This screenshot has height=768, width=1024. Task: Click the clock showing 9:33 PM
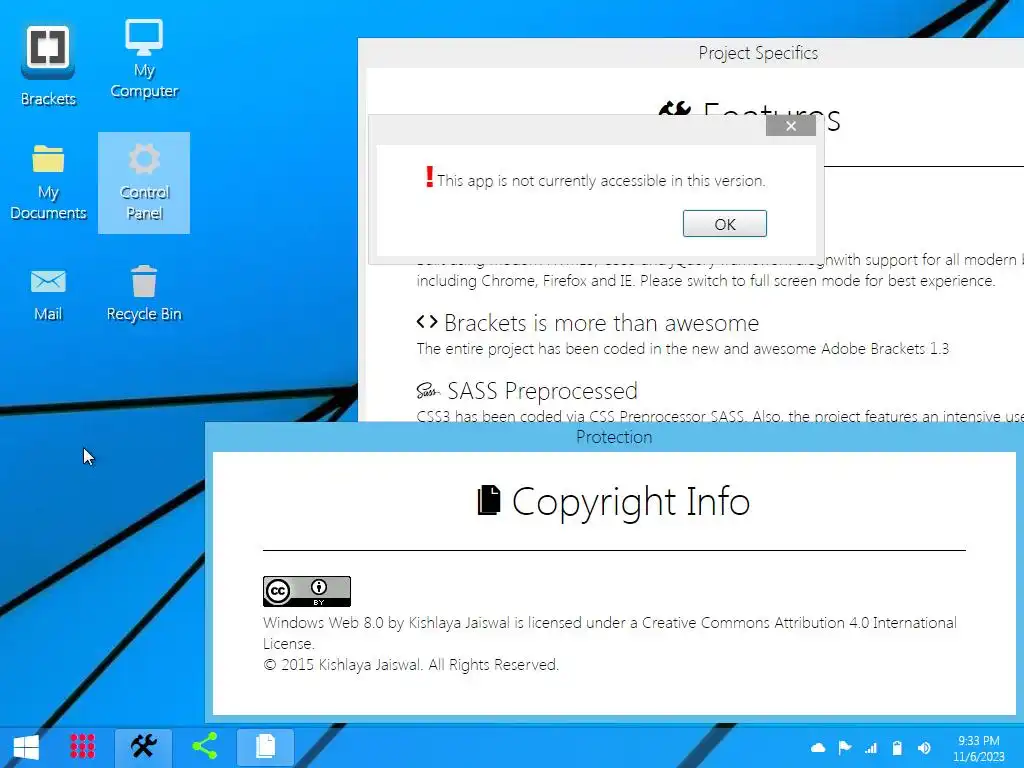[x=978, y=748]
